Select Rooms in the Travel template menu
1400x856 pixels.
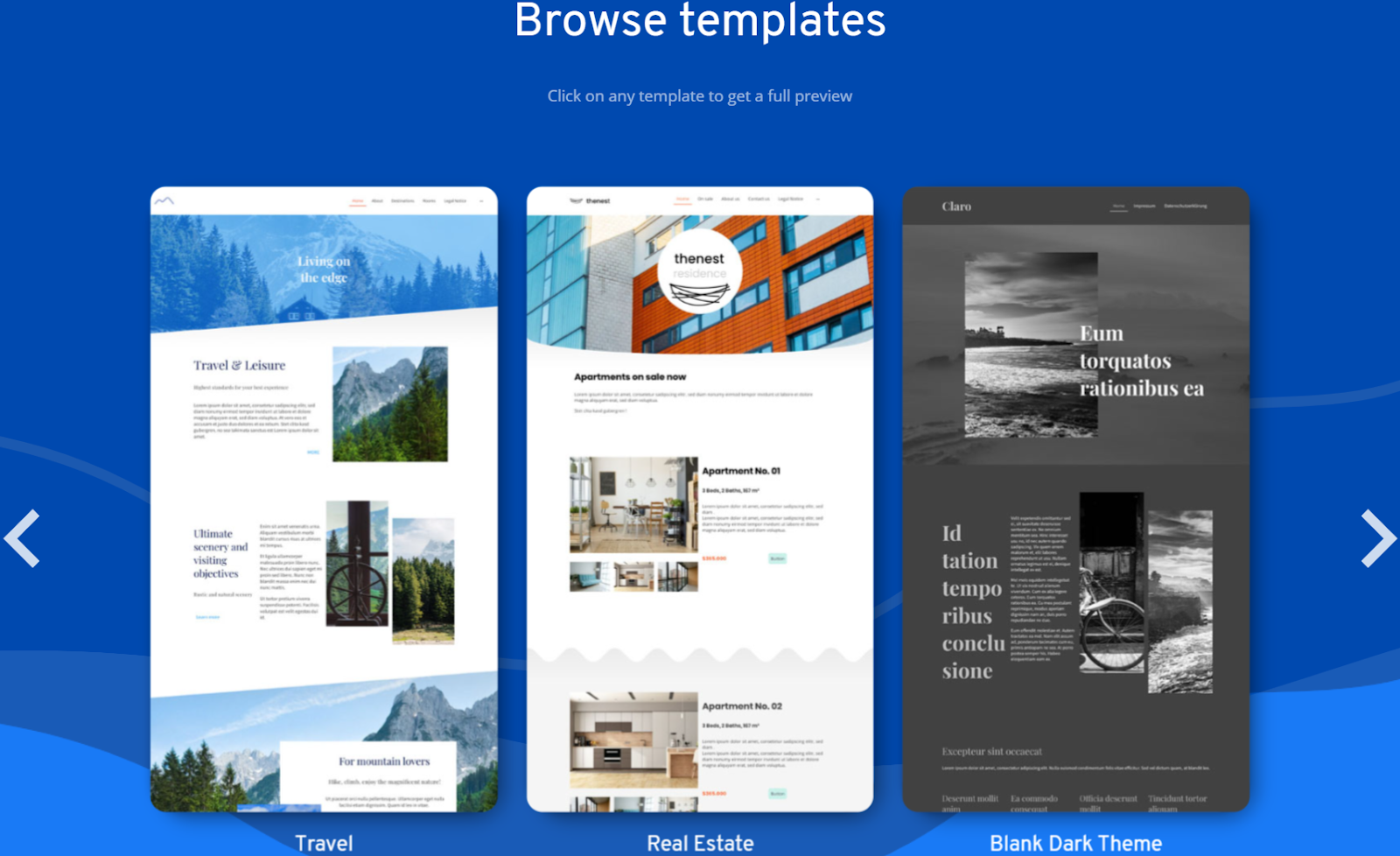pos(429,200)
